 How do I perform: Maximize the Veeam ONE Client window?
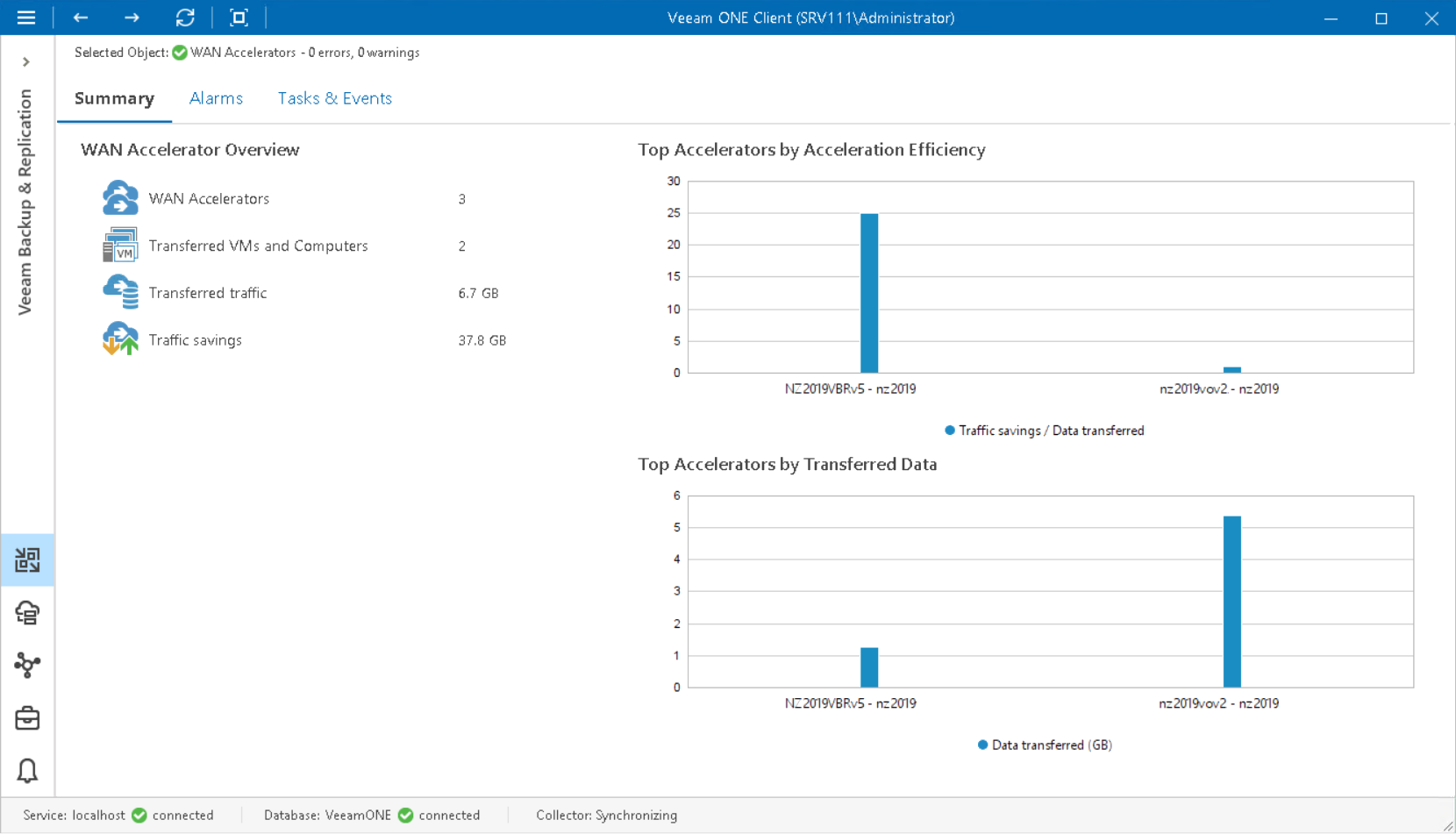(x=1381, y=18)
